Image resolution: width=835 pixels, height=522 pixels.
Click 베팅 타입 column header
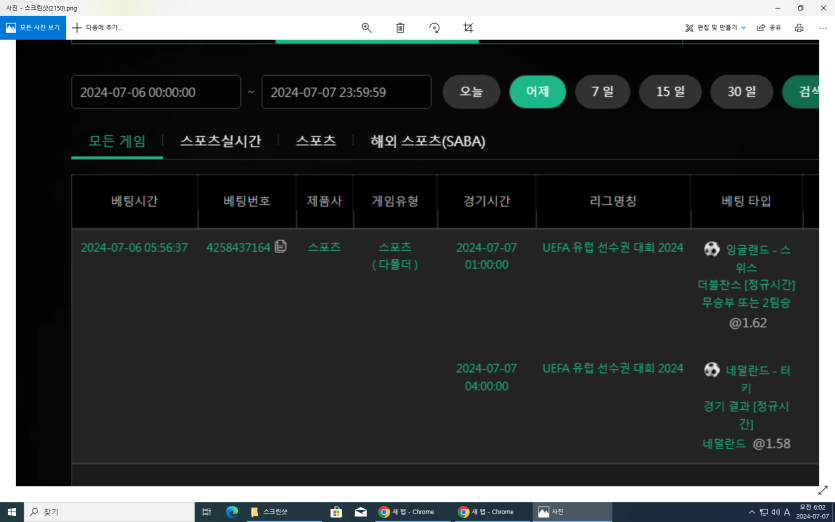coord(746,201)
